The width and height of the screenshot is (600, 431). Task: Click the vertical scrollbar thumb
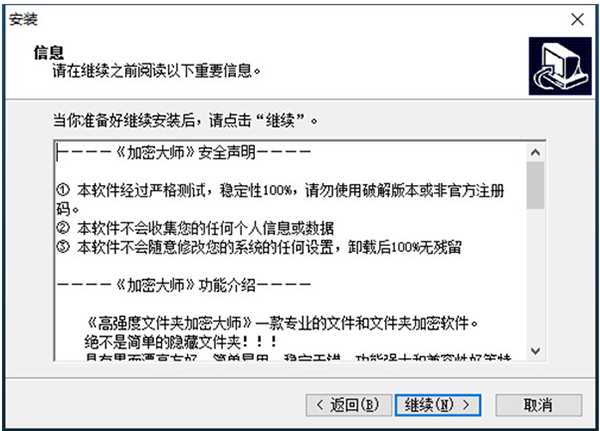535,185
